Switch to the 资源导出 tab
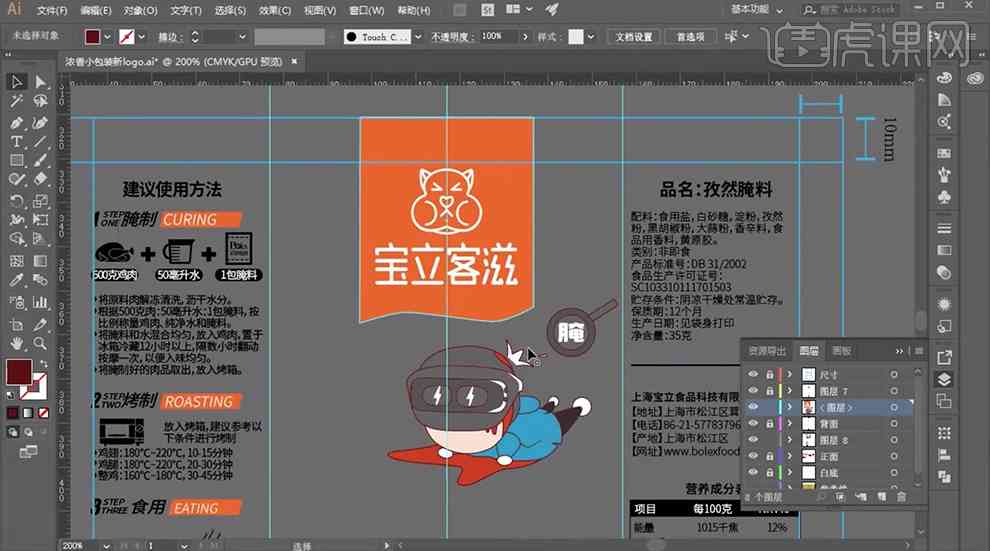 click(767, 350)
